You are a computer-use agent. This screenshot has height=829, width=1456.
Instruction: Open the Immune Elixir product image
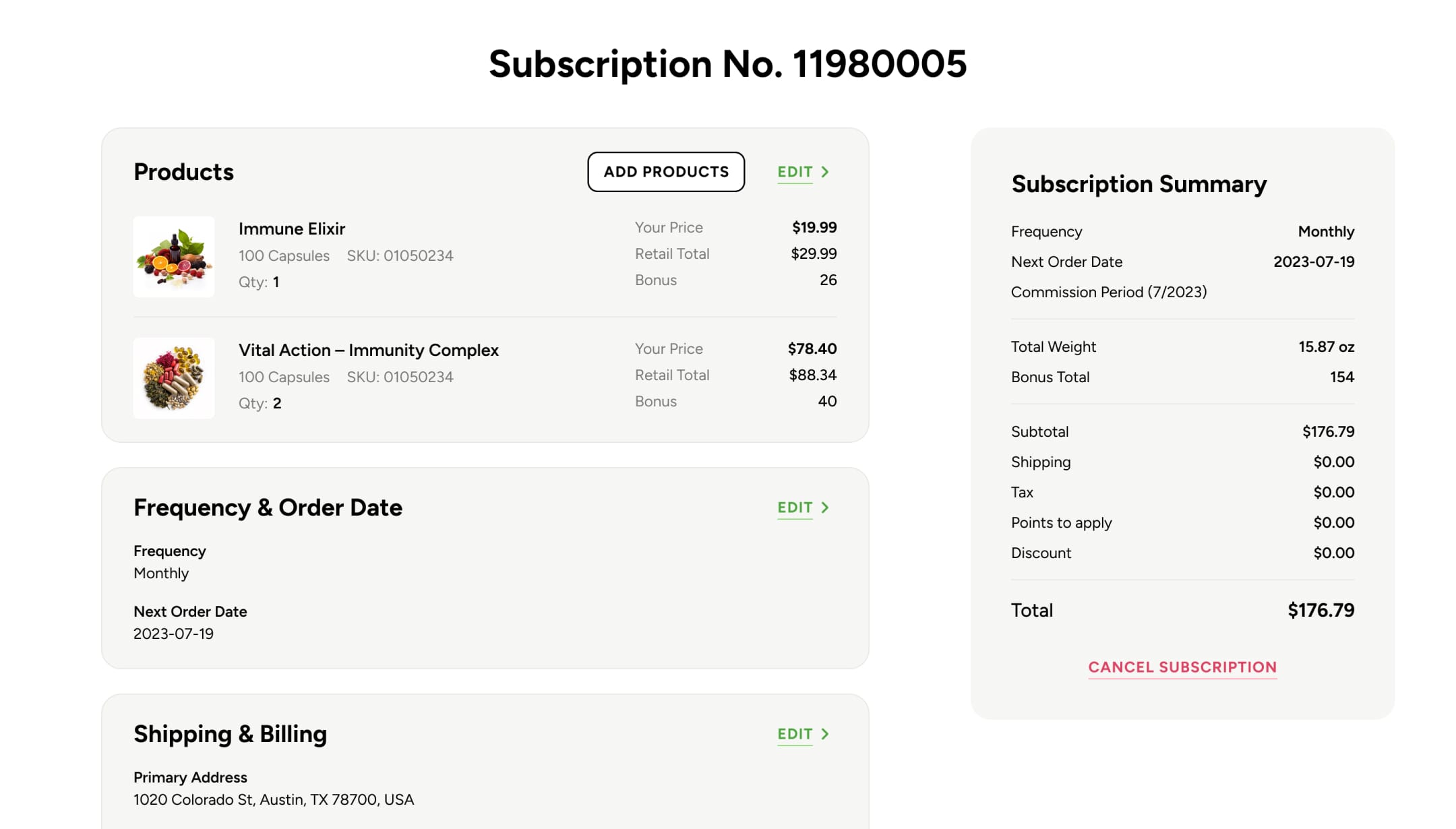pos(174,257)
